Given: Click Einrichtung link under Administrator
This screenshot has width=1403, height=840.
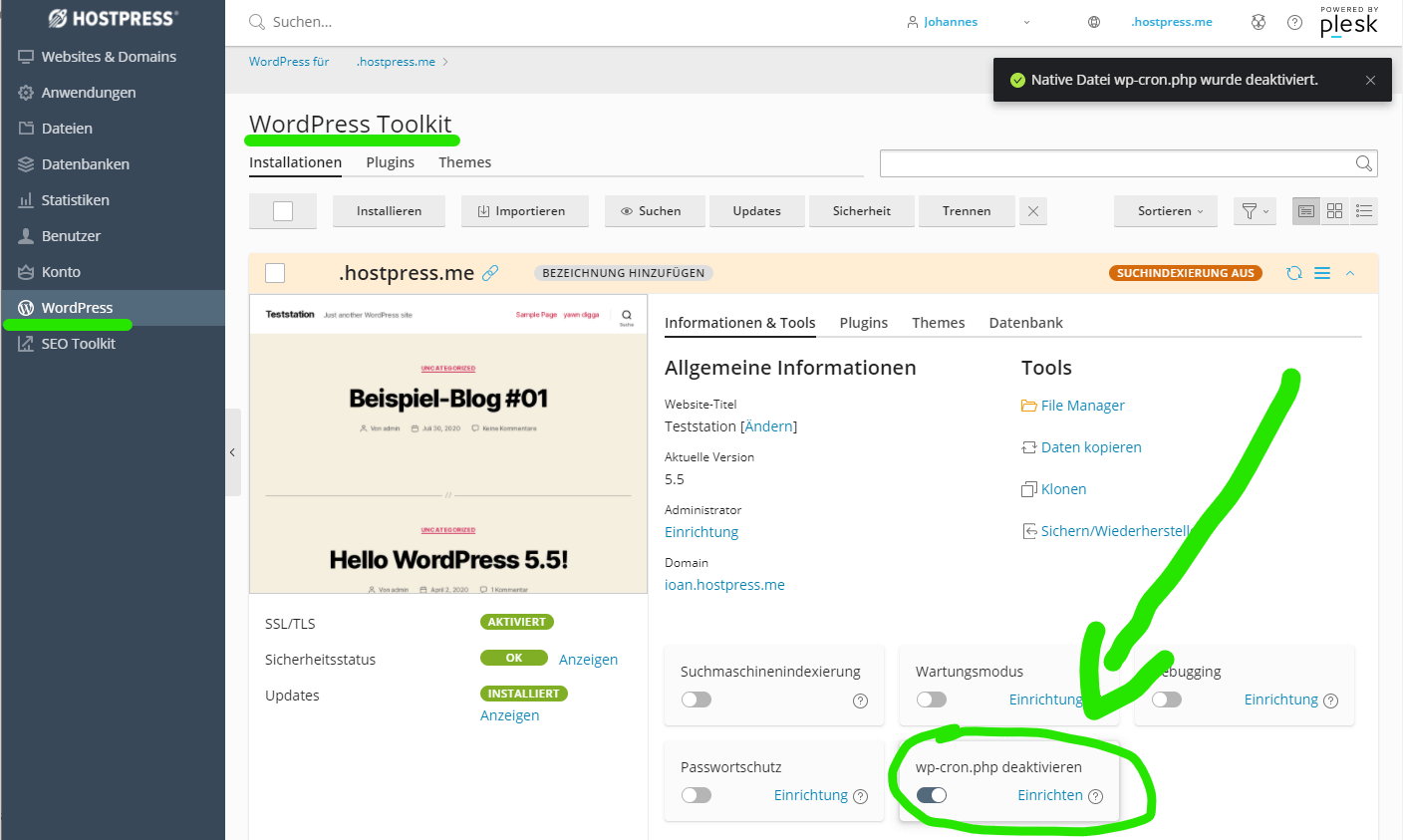Looking at the screenshot, I should 701,532.
